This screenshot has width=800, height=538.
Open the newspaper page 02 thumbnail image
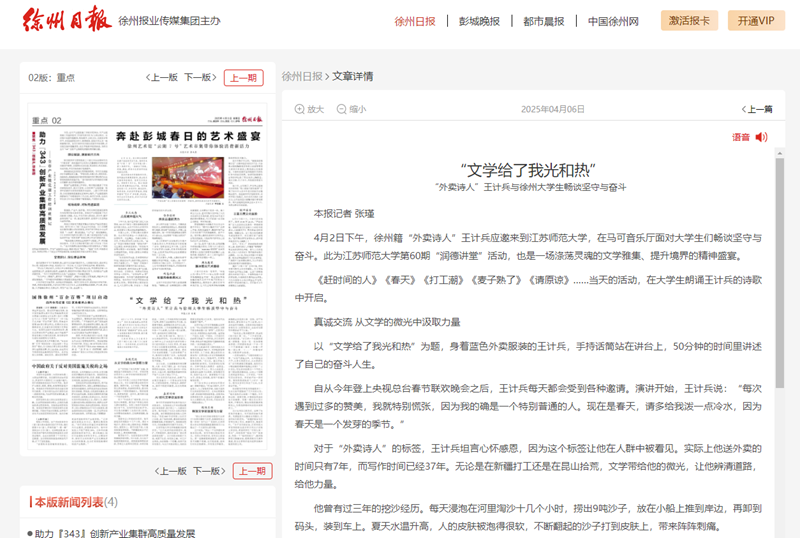point(147,278)
